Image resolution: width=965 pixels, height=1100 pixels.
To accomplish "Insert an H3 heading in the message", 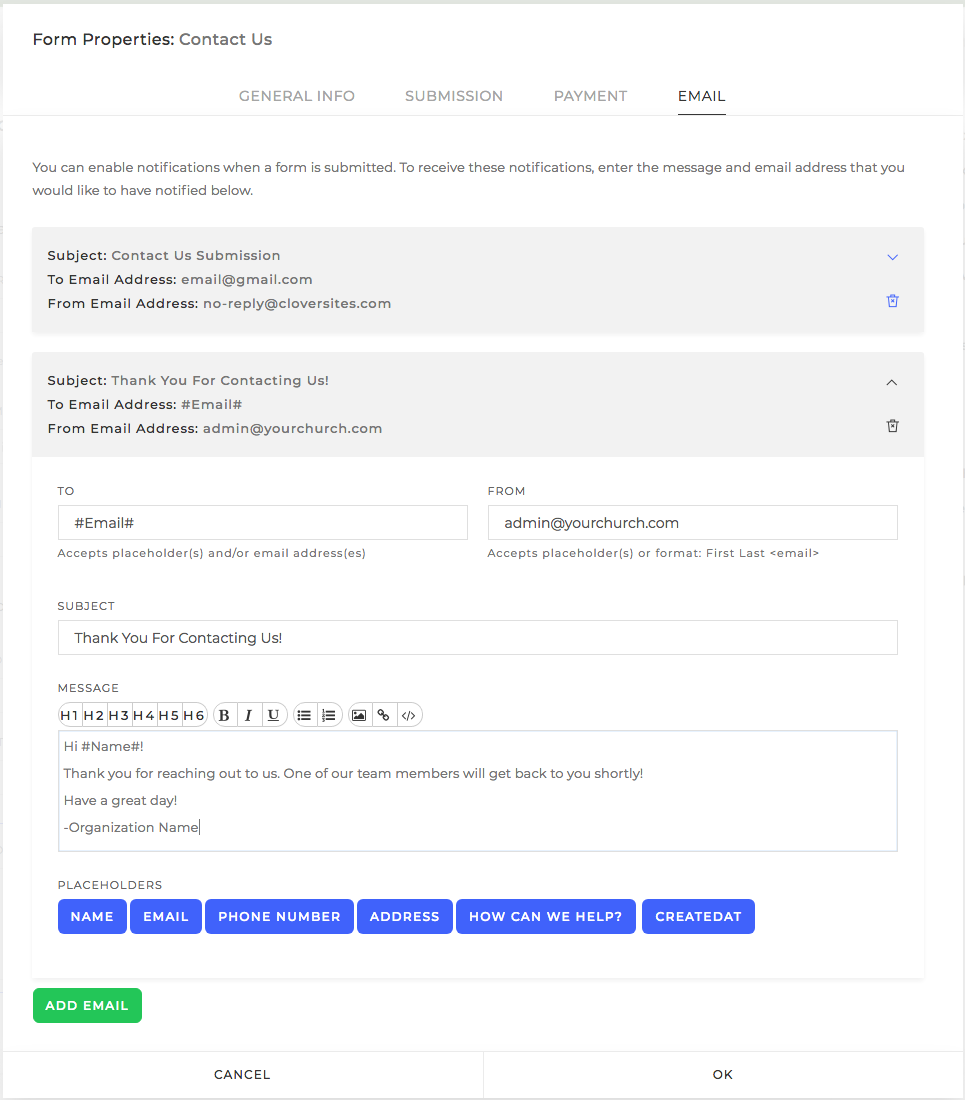I will (x=119, y=714).
